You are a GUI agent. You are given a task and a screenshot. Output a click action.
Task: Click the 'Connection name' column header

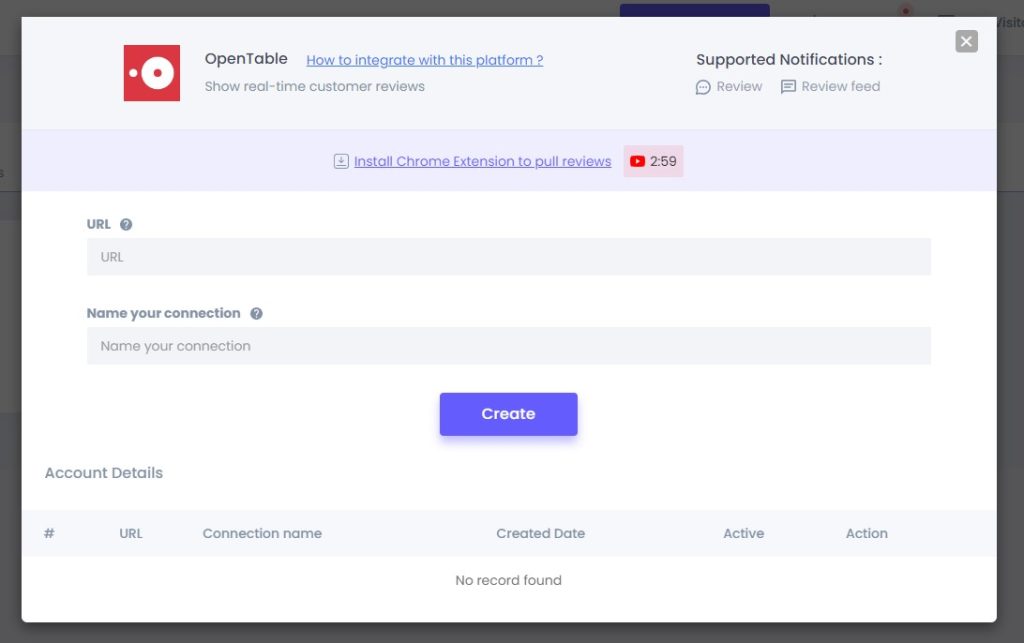(262, 533)
